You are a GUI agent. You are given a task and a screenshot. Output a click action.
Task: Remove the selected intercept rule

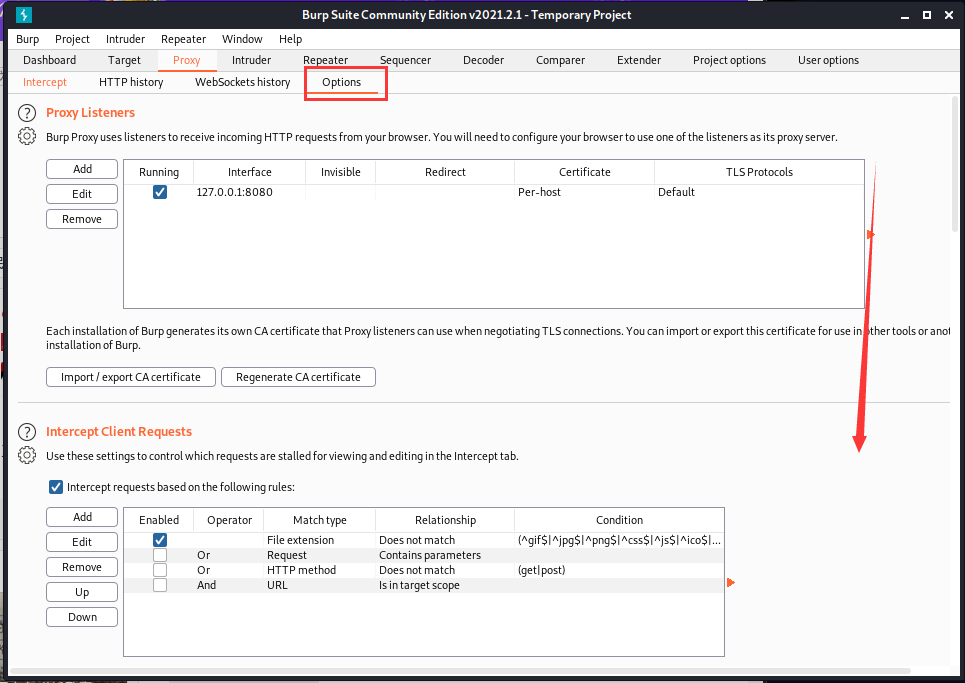click(x=82, y=567)
